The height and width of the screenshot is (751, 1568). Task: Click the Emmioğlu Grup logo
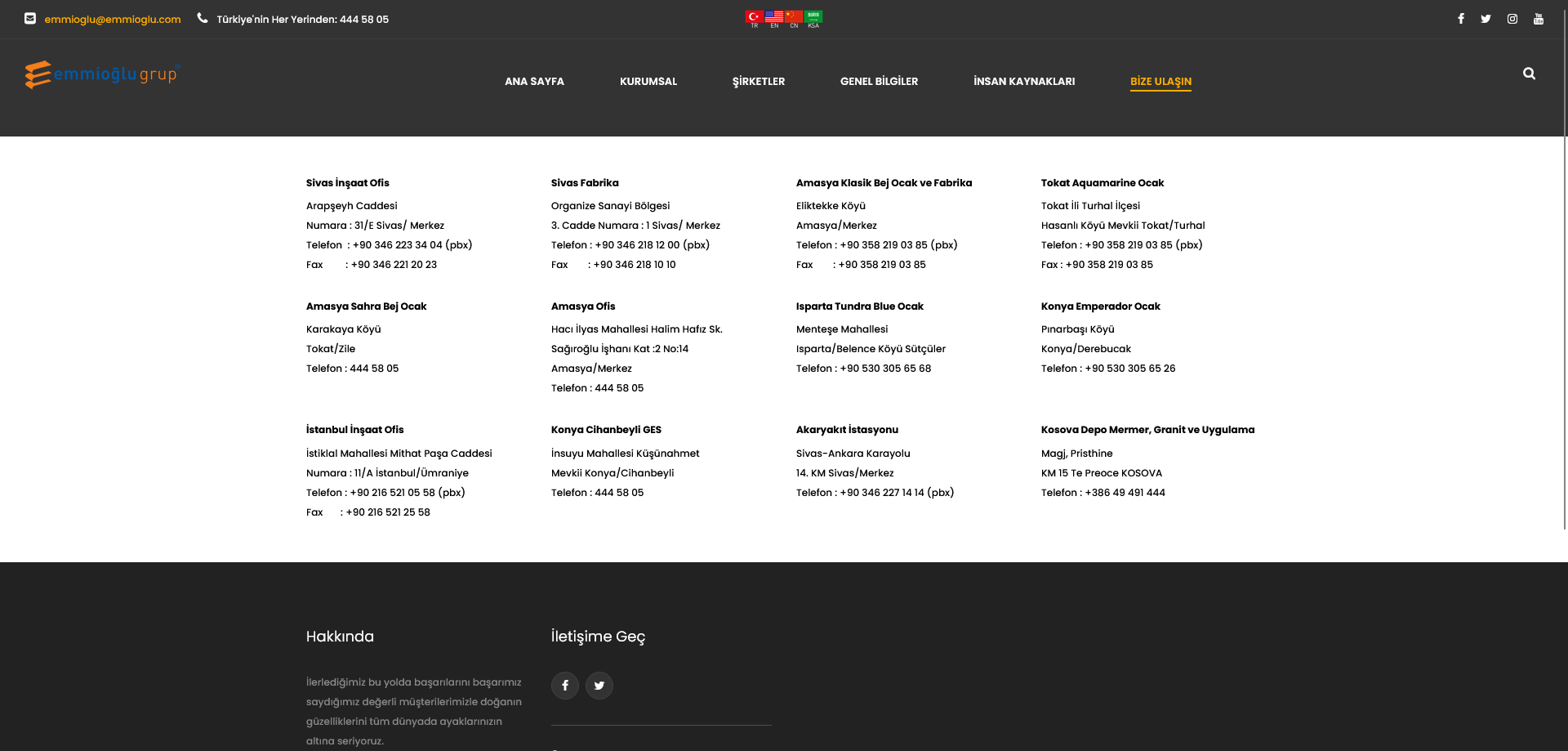[x=102, y=74]
